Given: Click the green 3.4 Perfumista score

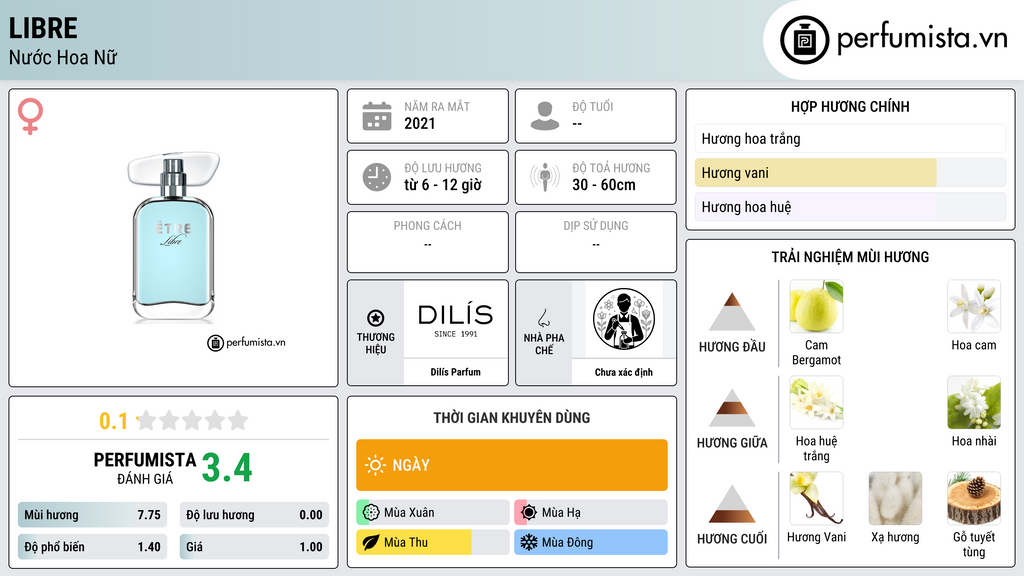Looking at the screenshot, I should click(x=227, y=468).
